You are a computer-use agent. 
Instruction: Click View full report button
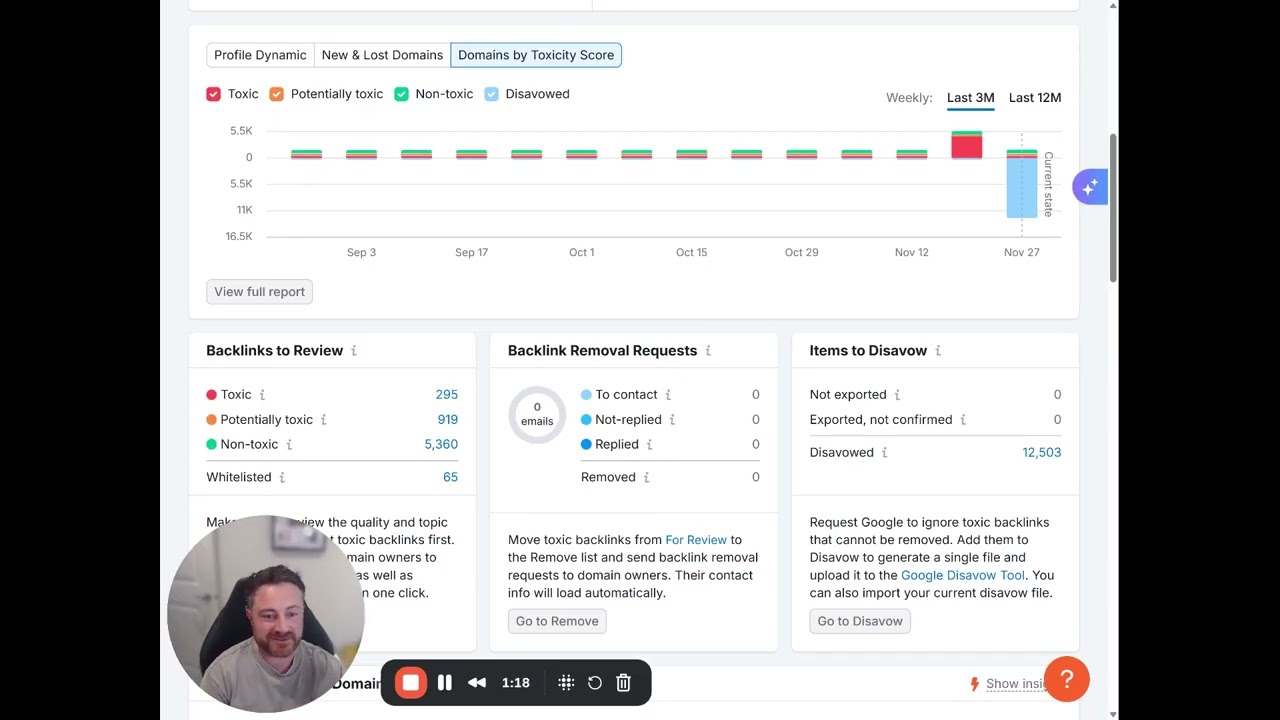pyautogui.click(x=259, y=292)
